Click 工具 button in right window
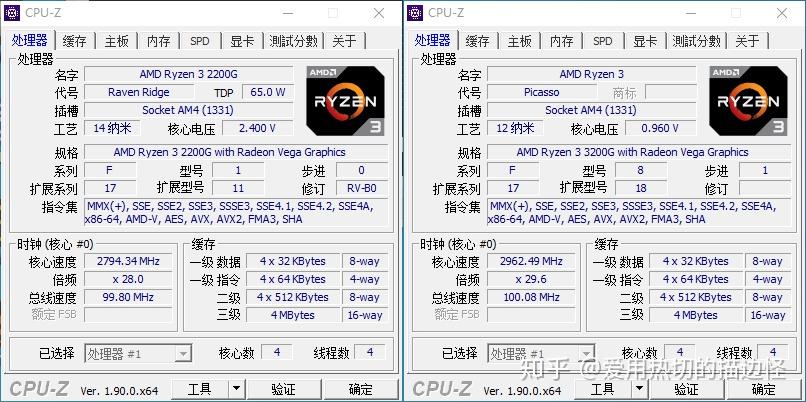 [x=603, y=389]
